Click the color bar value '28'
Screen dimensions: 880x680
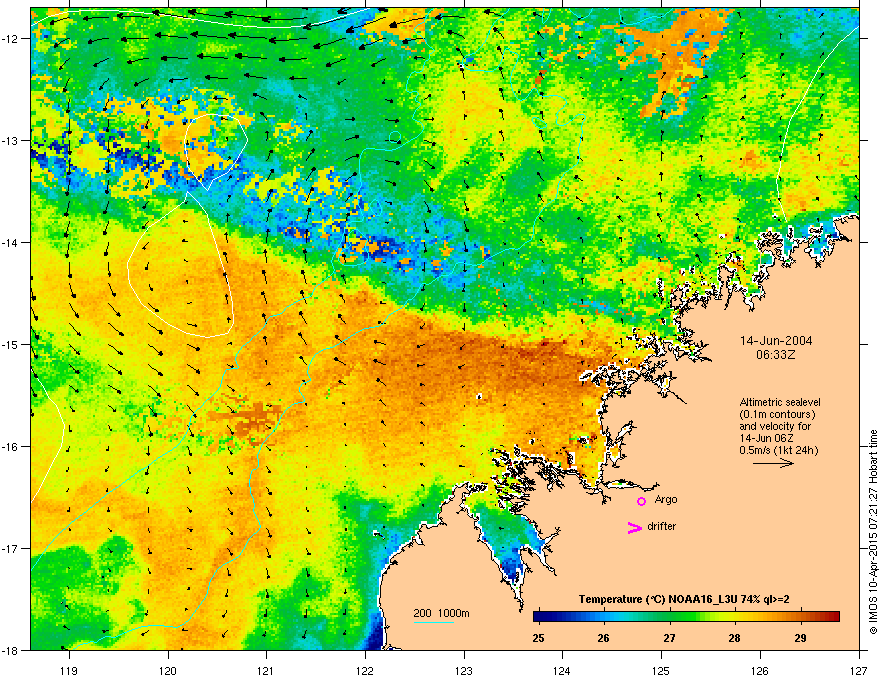[x=735, y=638]
